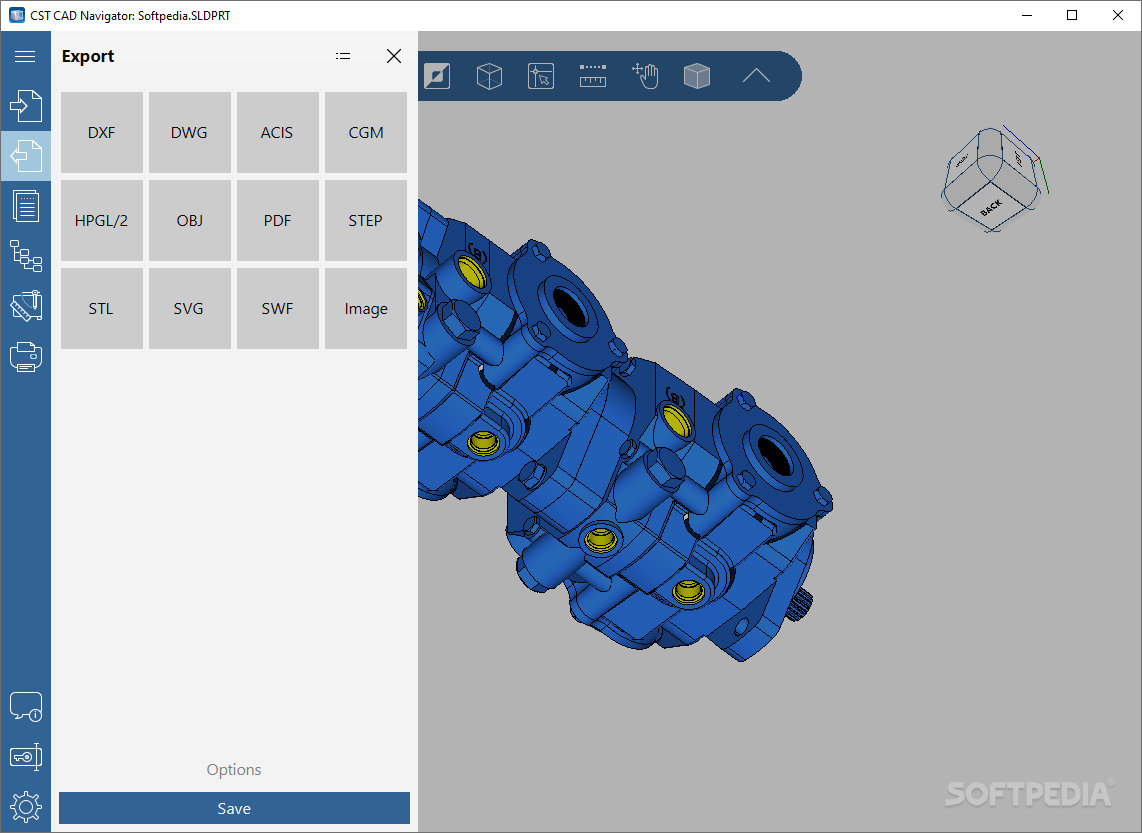Open the feedback chat info icon
The height and width of the screenshot is (833, 1142).
(25, 706)
